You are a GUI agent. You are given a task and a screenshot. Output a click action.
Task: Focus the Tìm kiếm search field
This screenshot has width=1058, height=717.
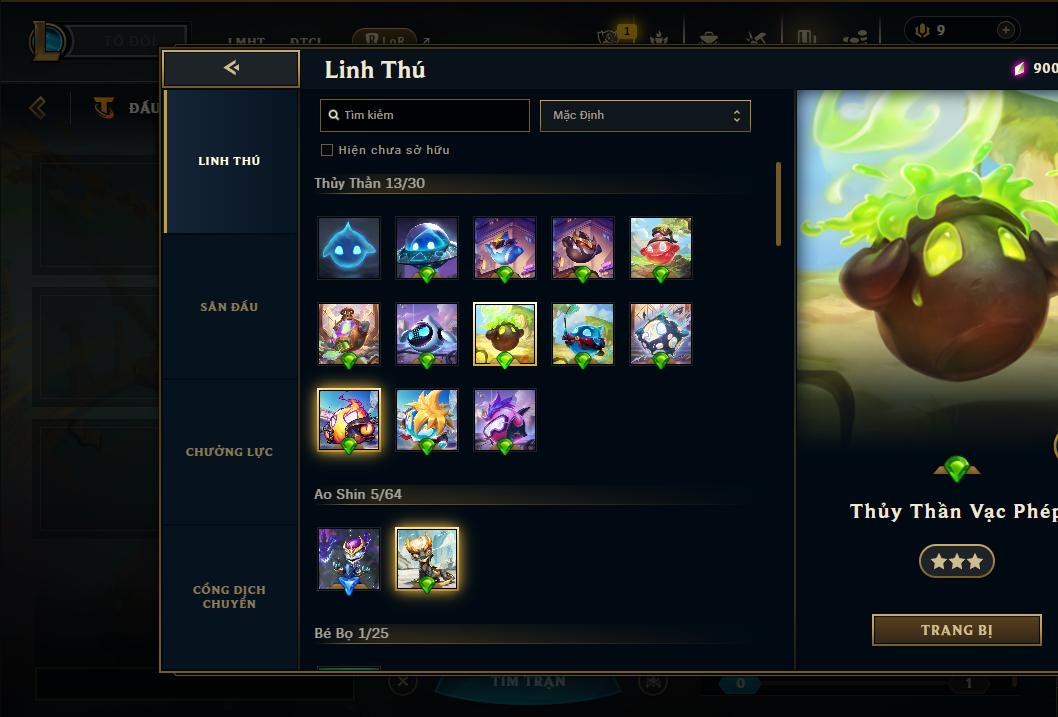pos(424,115)
